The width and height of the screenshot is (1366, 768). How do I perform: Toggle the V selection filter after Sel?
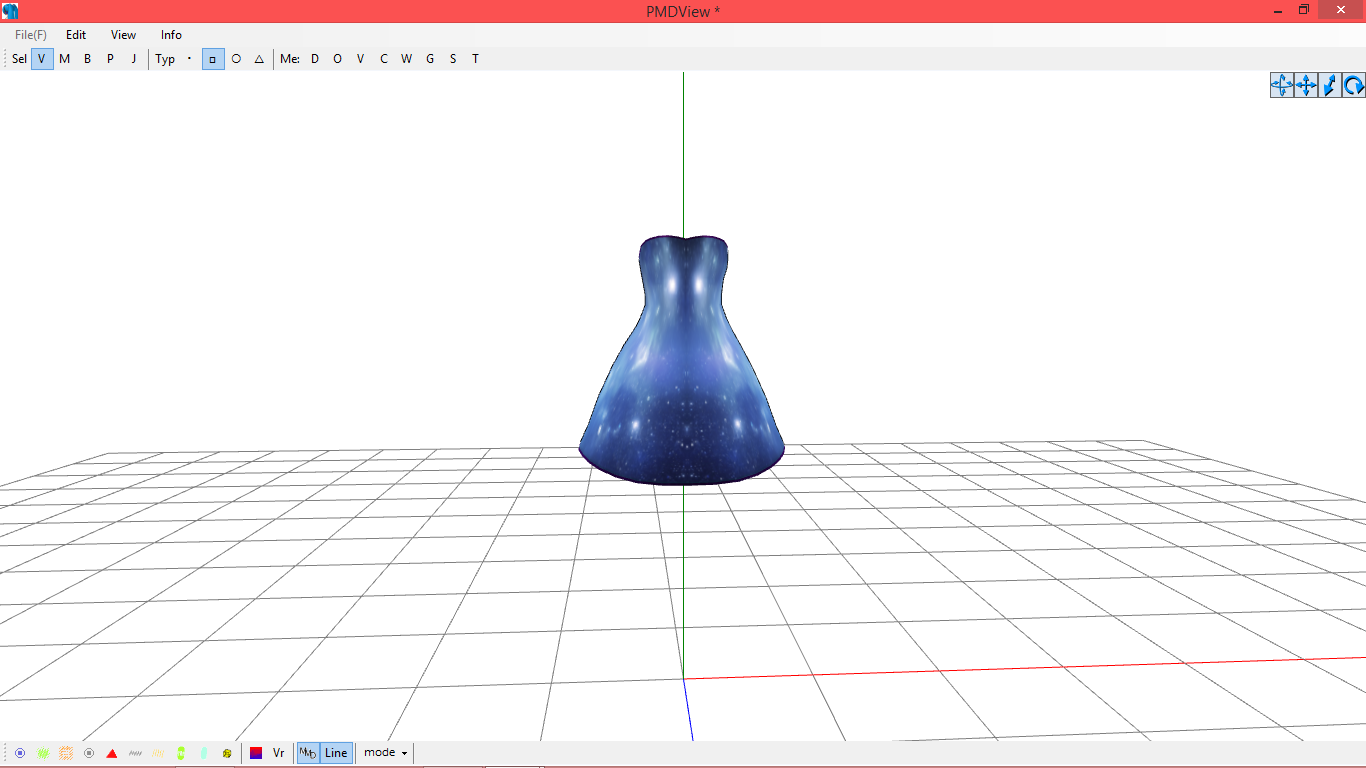pyautogui.click(x=42, y=59)
